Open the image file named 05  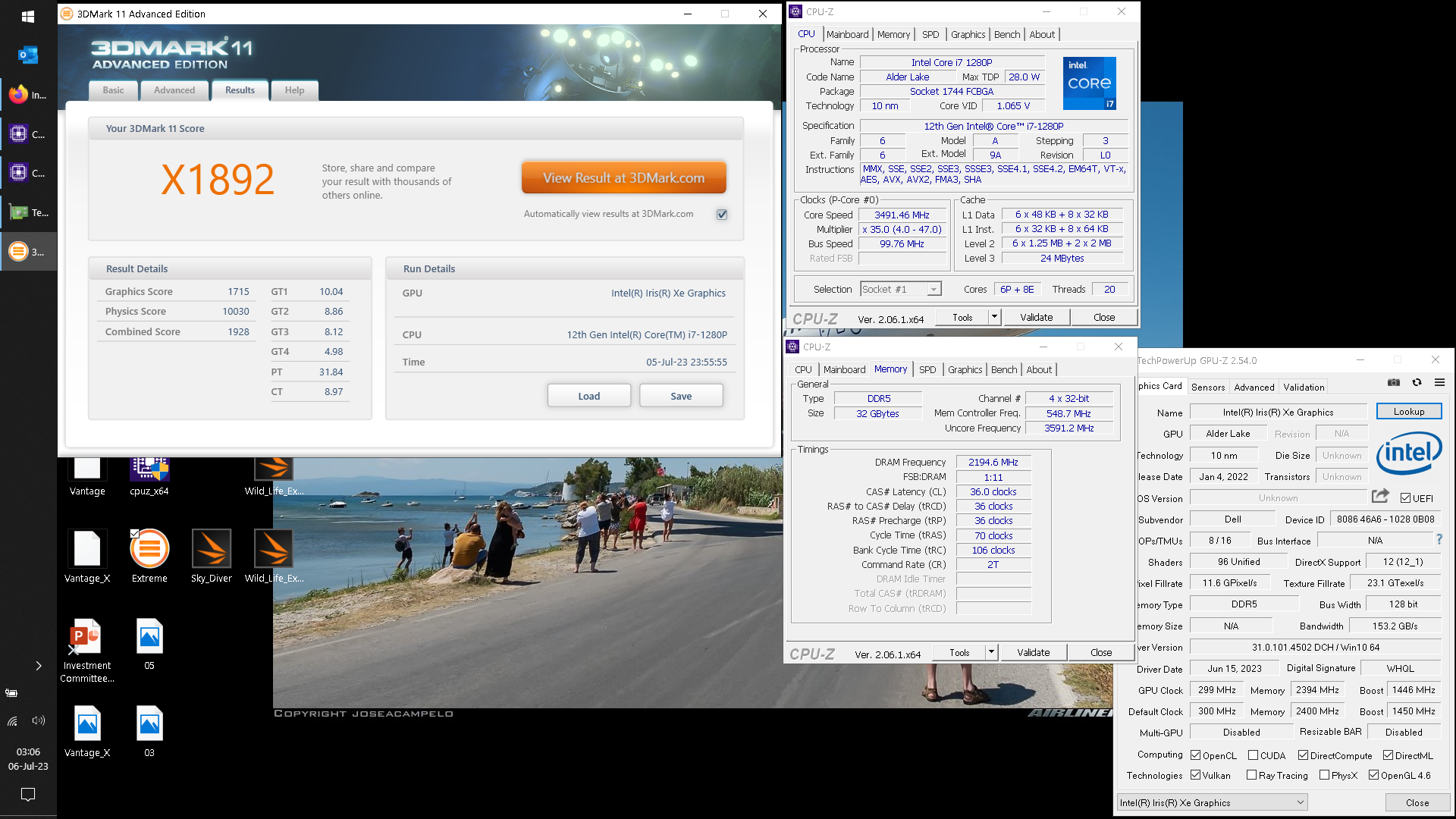[149, 644]
